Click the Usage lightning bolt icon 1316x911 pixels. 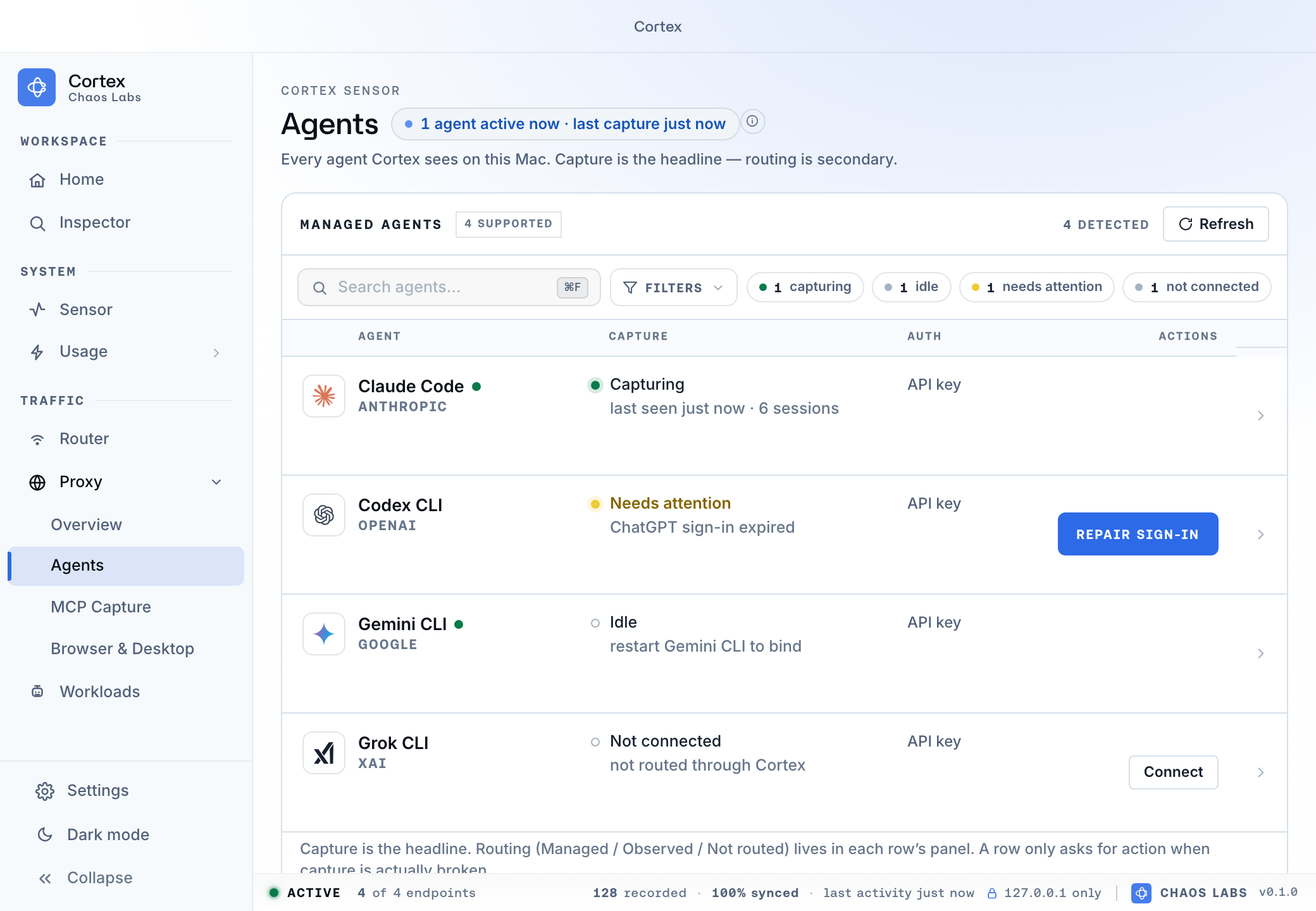tap(37, 352)
